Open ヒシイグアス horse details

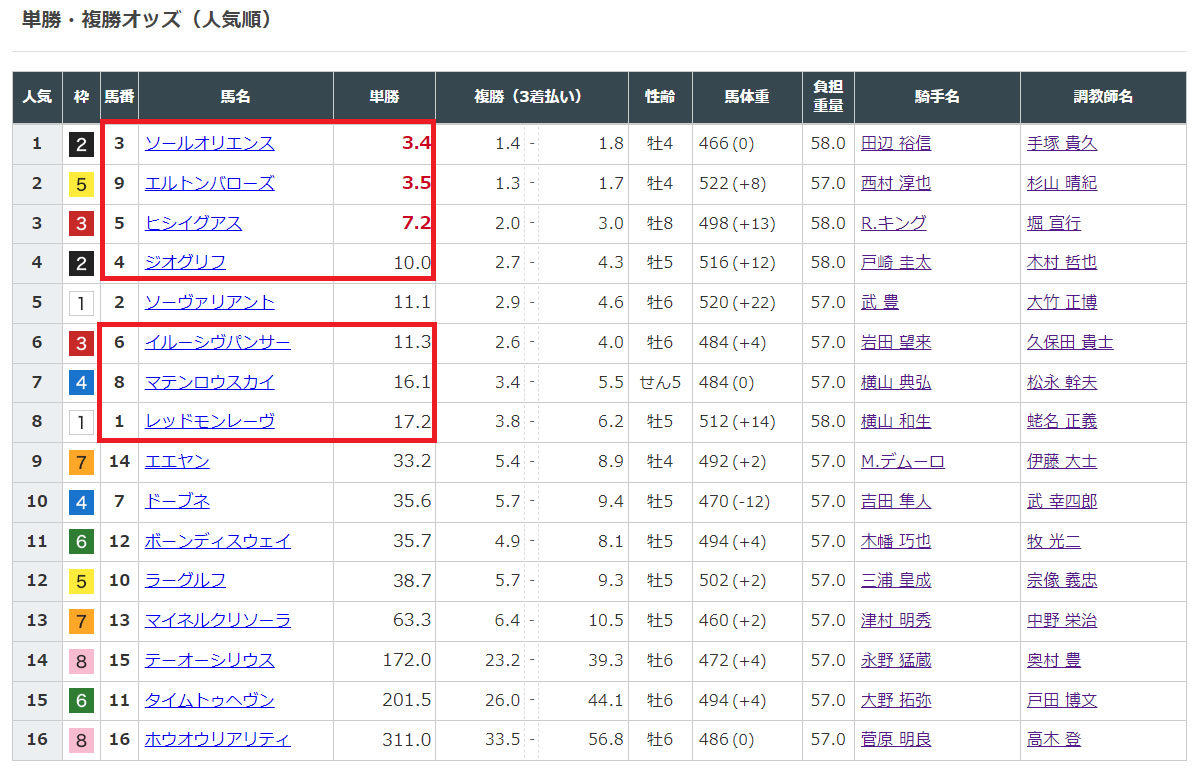click(193, 223)
